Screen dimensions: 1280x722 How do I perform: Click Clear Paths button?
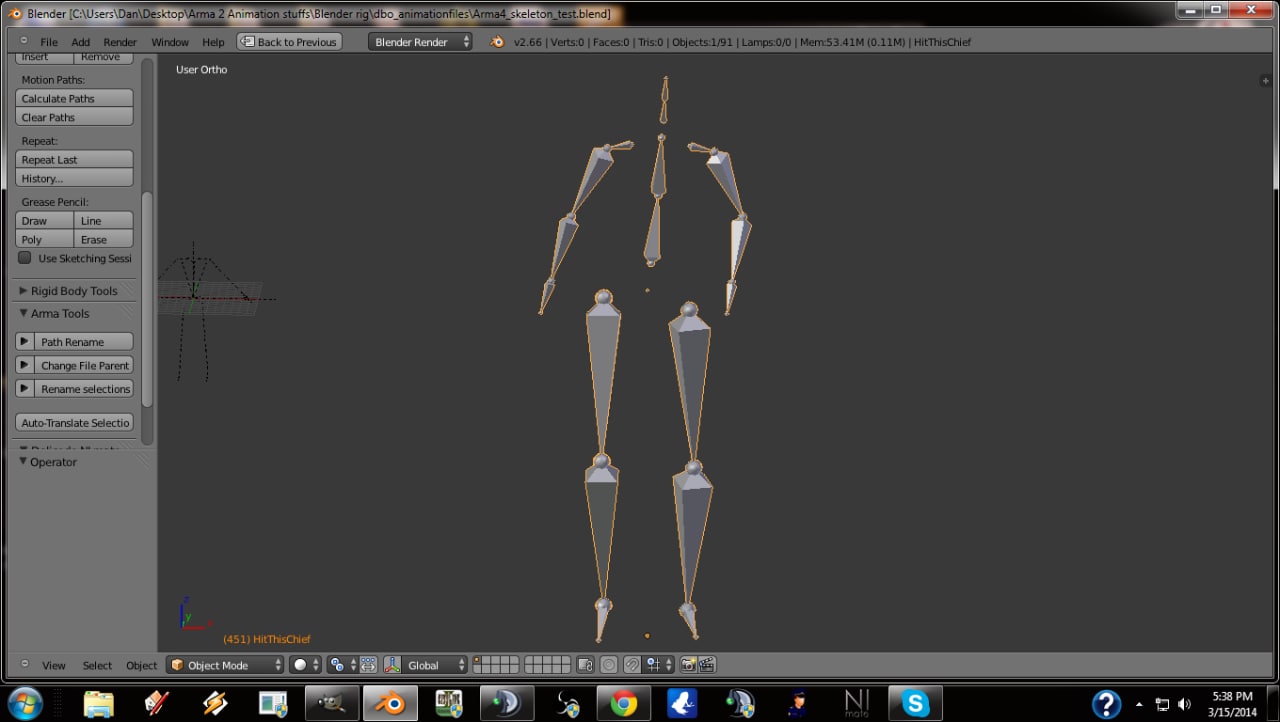point(75,117)
